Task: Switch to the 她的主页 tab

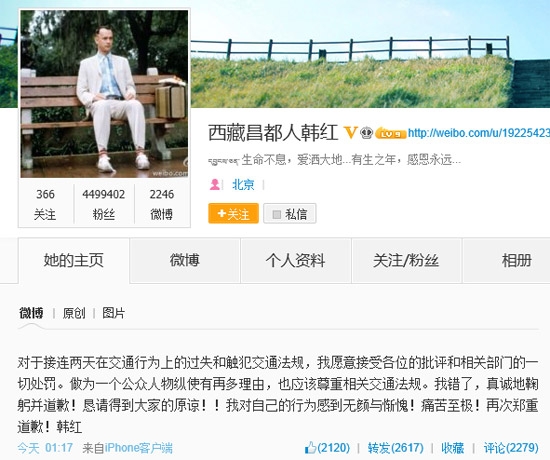Action: click(x=74, y=260)
